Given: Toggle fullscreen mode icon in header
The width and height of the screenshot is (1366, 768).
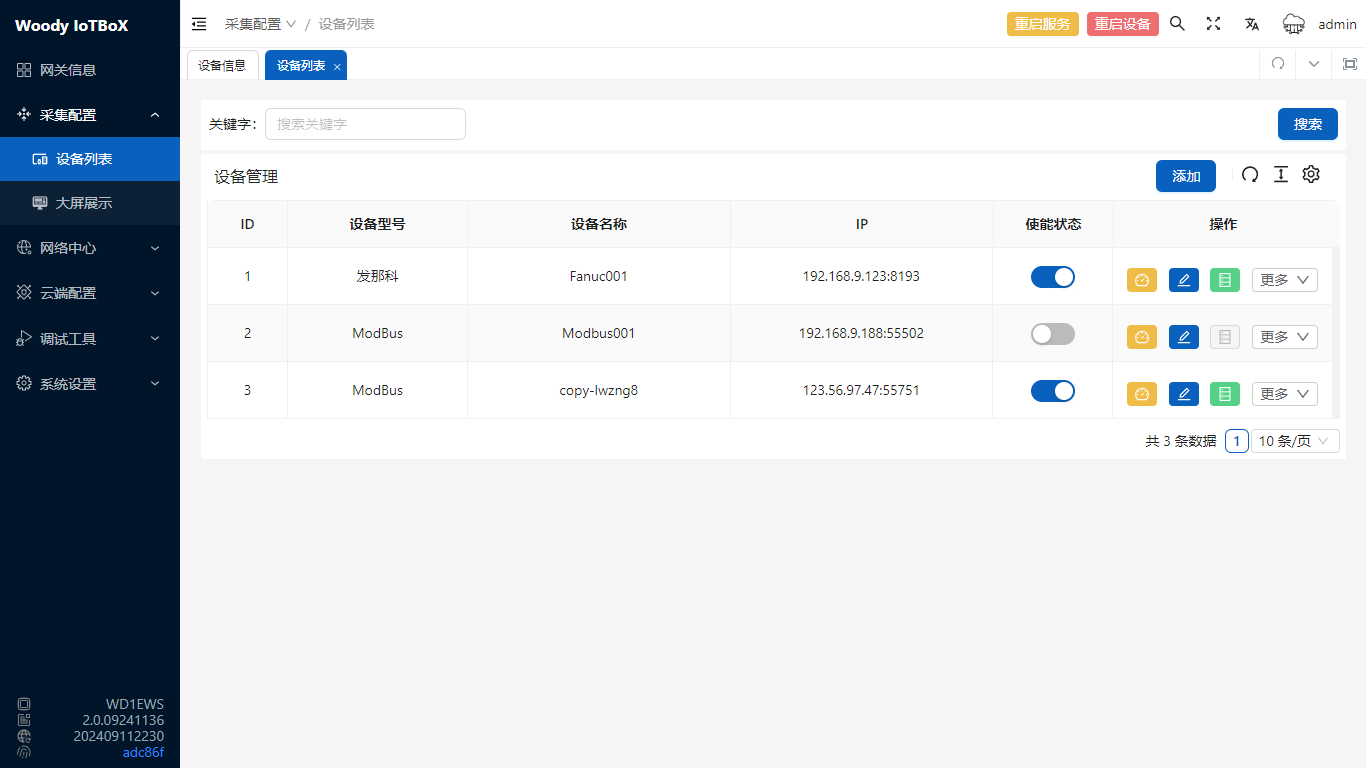Looking at the screenshot, I should [x=1213, y=24].
